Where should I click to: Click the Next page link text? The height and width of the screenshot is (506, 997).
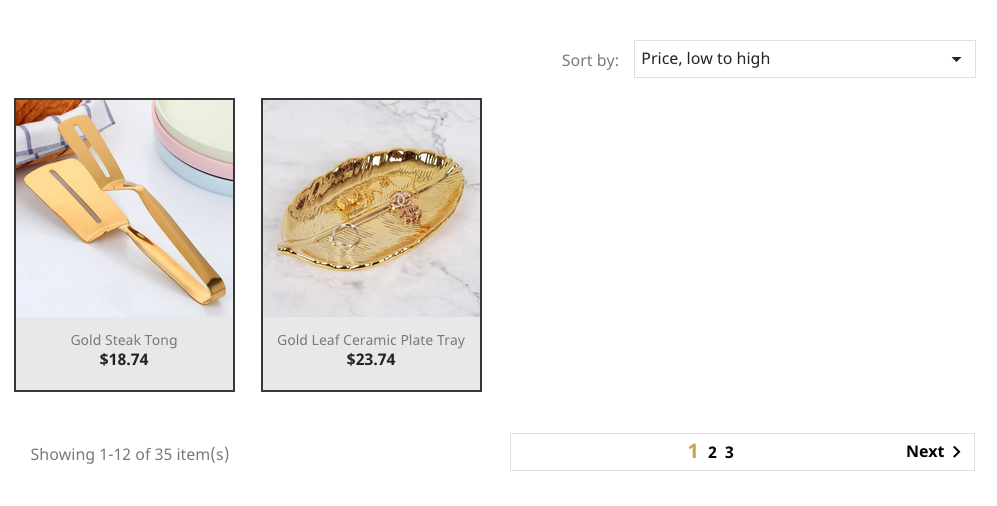click(925, 452)
